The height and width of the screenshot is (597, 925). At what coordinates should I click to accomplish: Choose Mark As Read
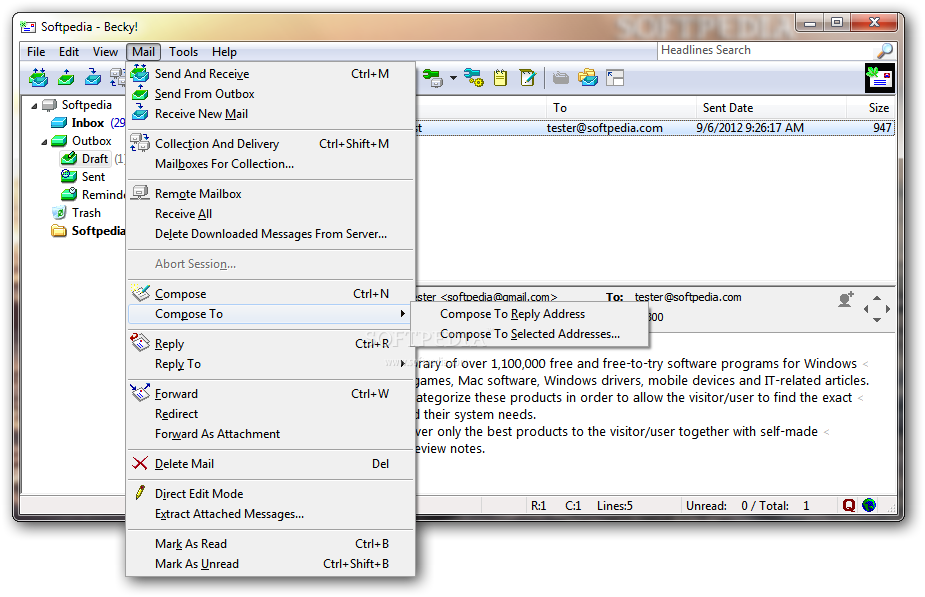270,544
